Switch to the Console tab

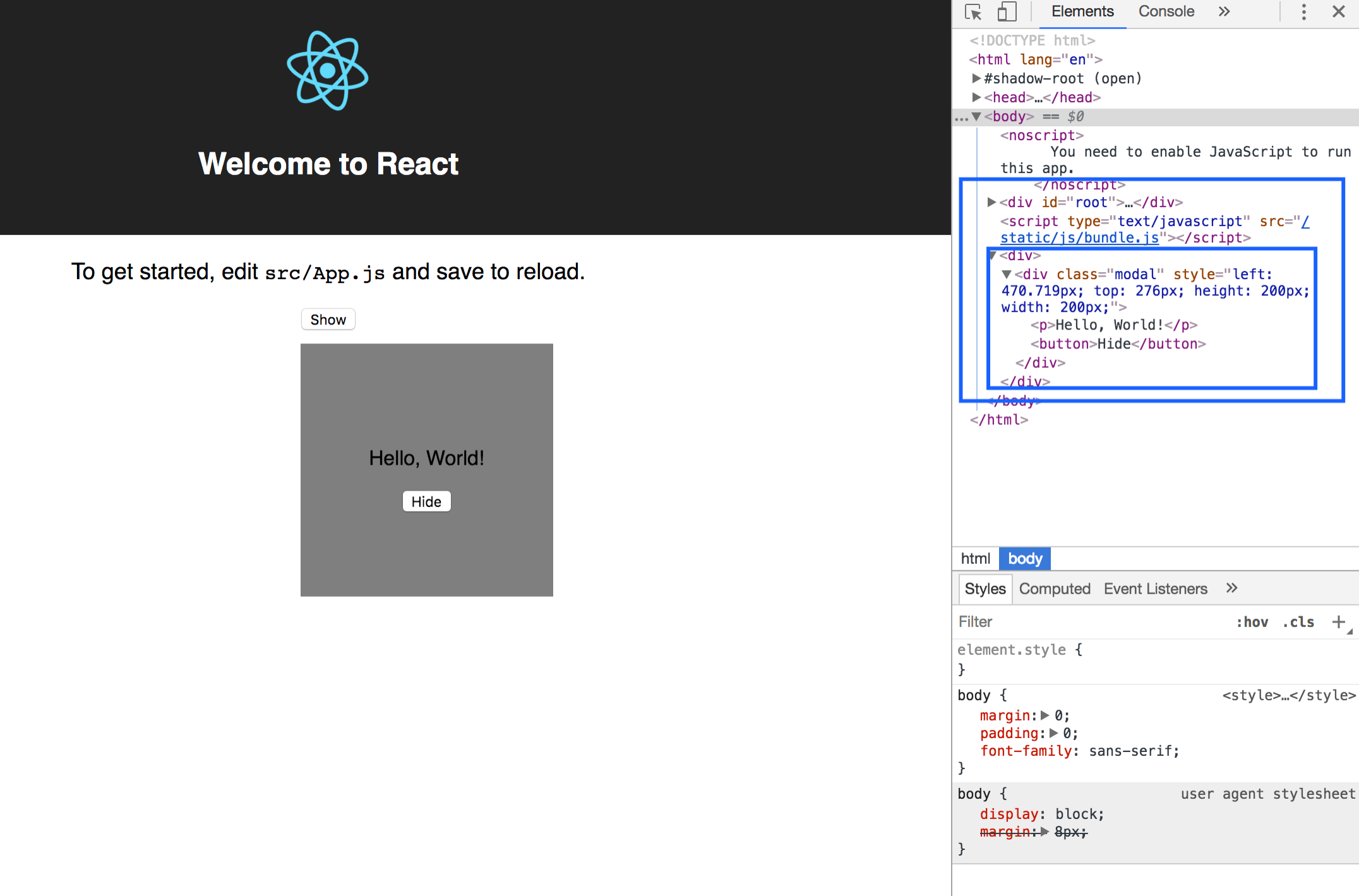click(x=1166, y=12)
